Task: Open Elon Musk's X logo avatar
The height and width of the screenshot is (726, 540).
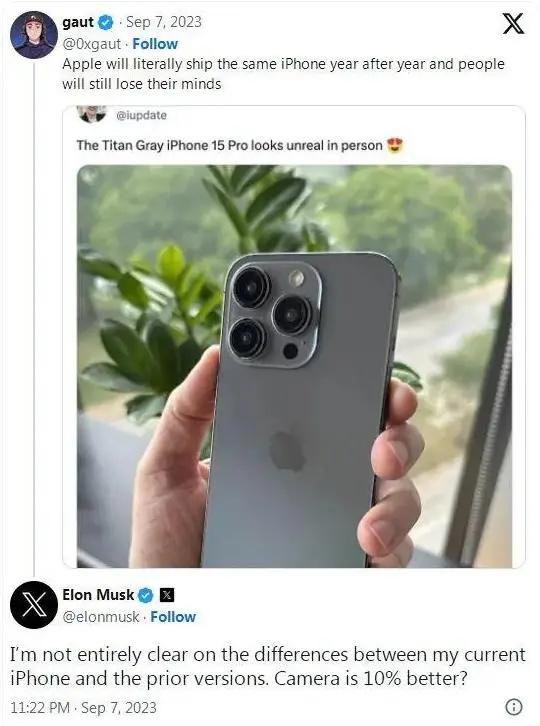Action: tap(34, 605)
